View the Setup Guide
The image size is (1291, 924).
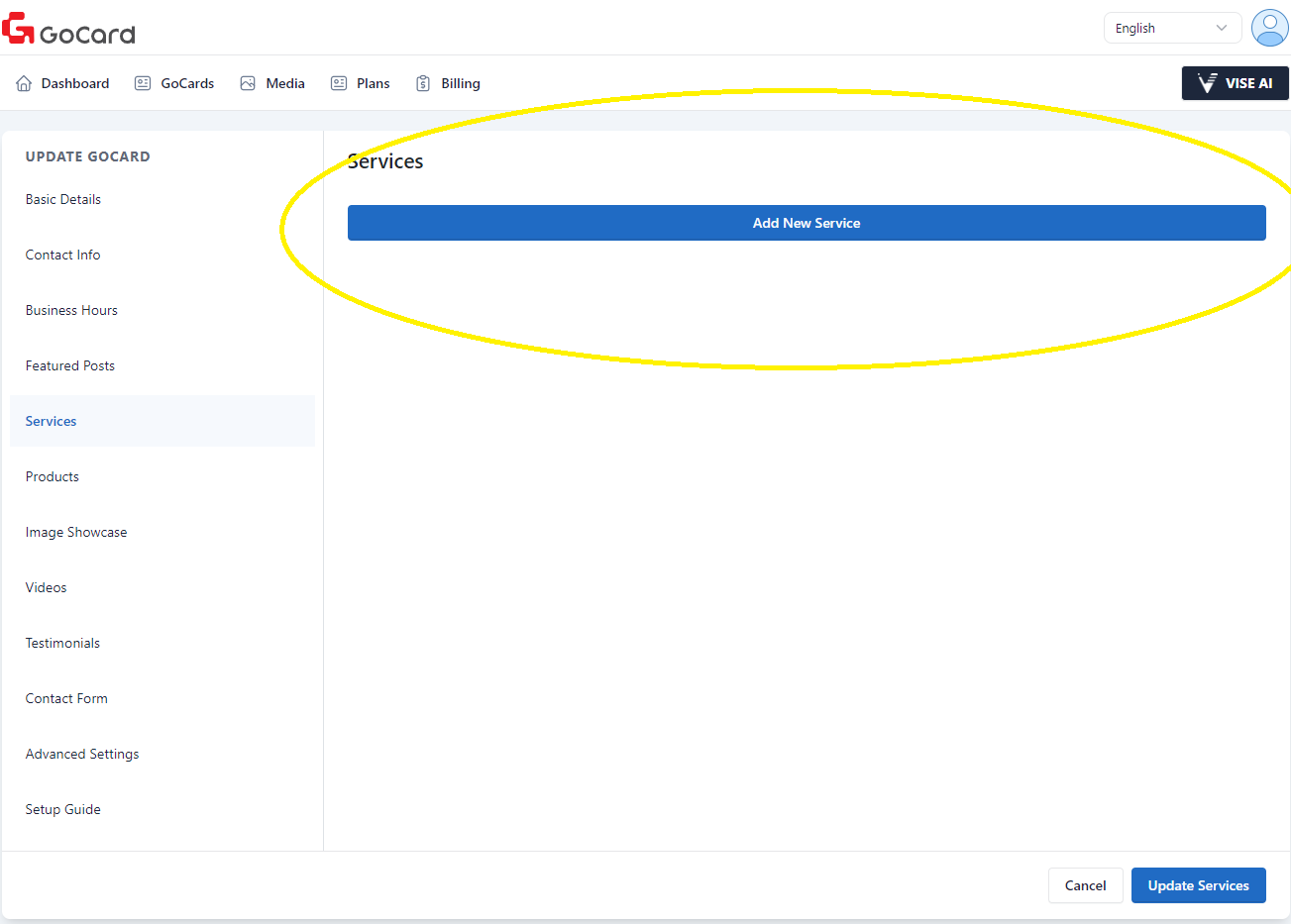pos(63,809)
